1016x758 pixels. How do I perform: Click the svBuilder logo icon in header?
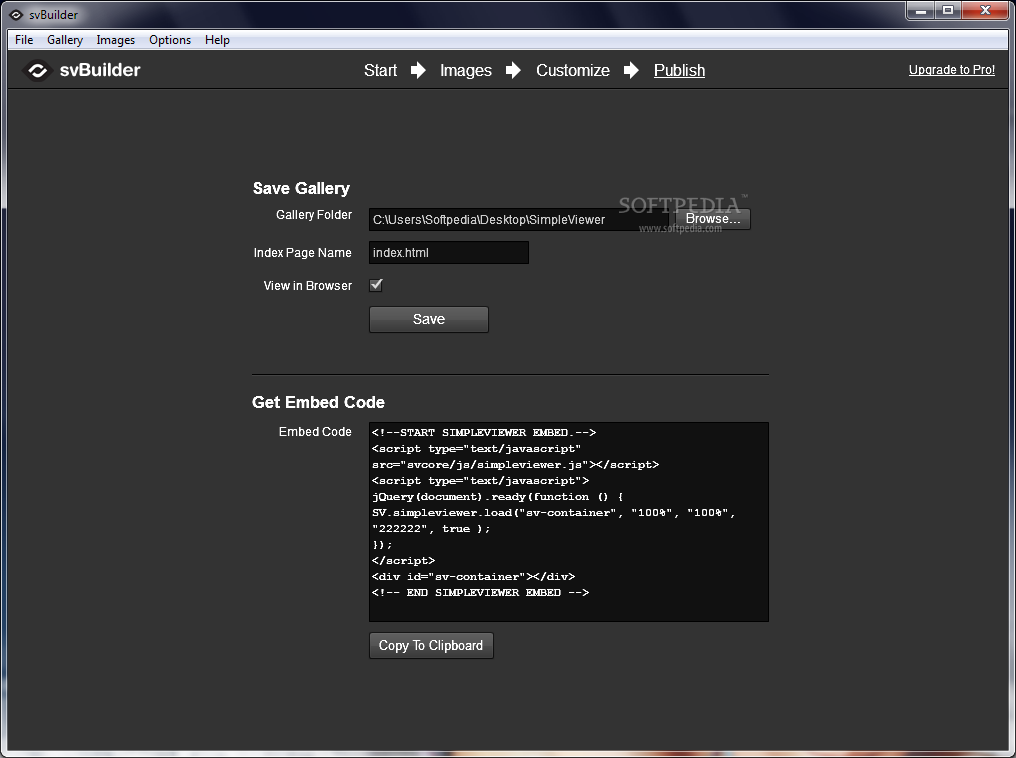38,71
